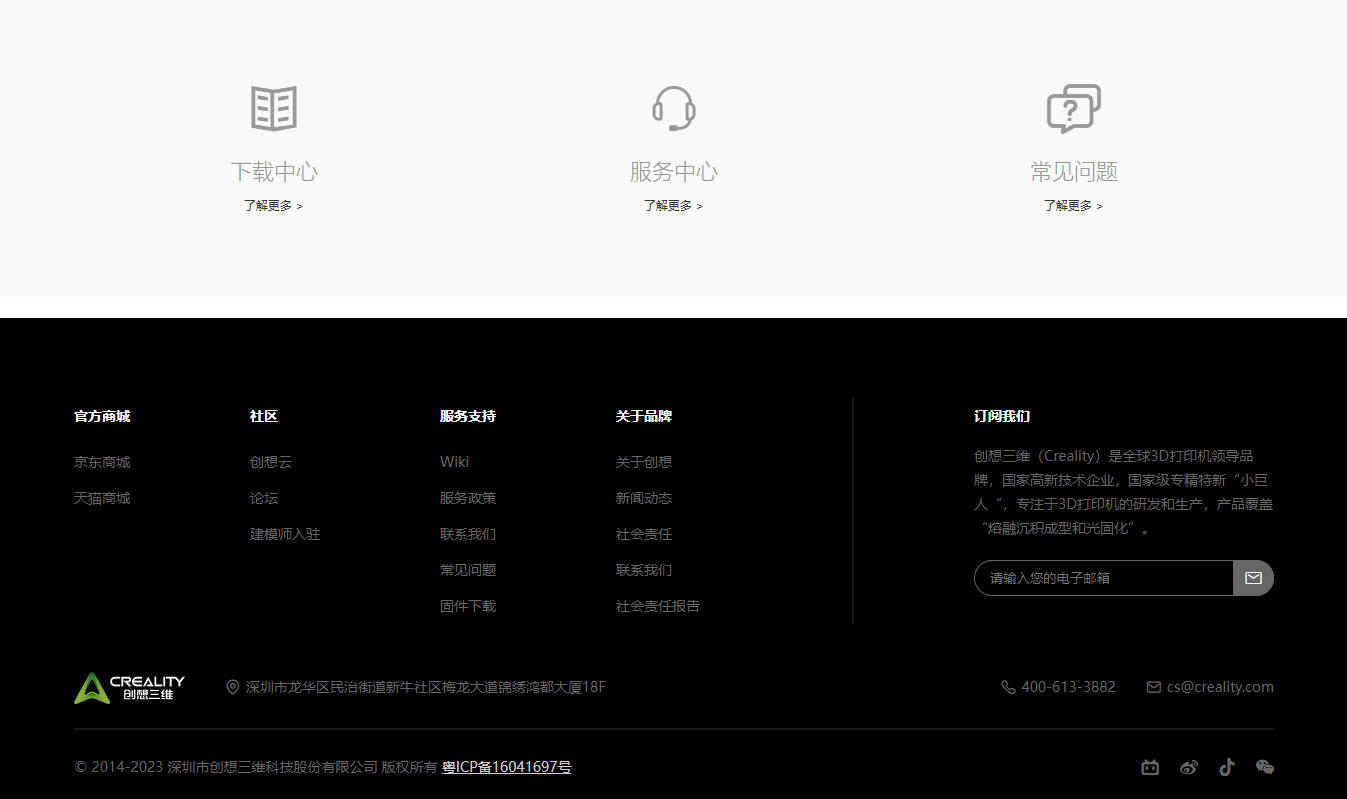Open the Douyin (TikTok) icon
The width and height of the screenshot is (1347, 799).
pyautogui.click(x=1226, y=767)
